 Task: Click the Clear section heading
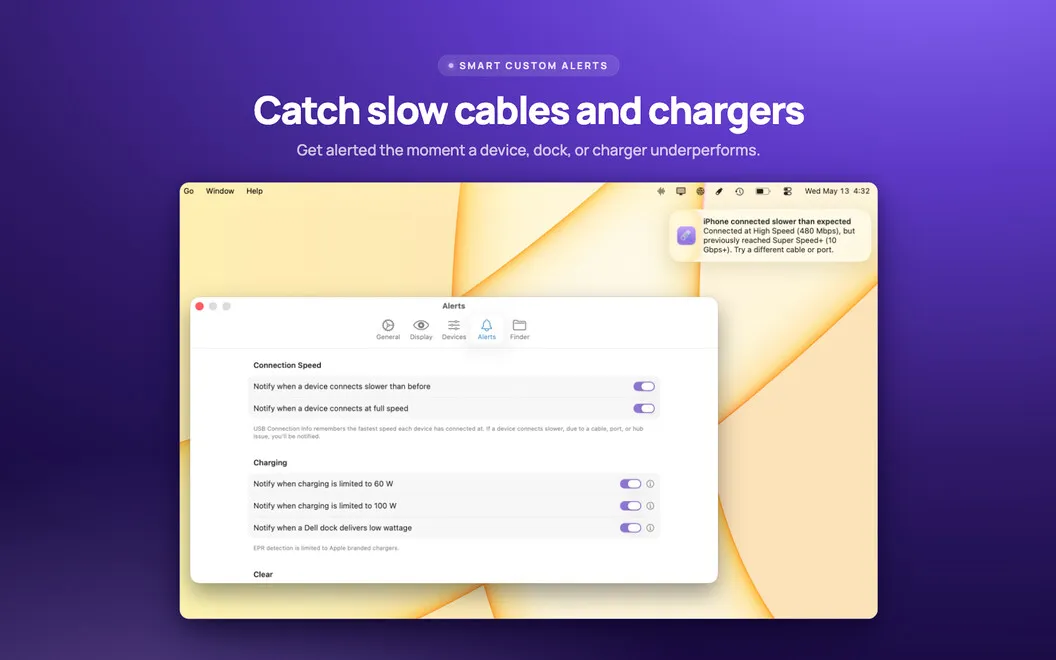pyautogui.click(x=263, y=574)
